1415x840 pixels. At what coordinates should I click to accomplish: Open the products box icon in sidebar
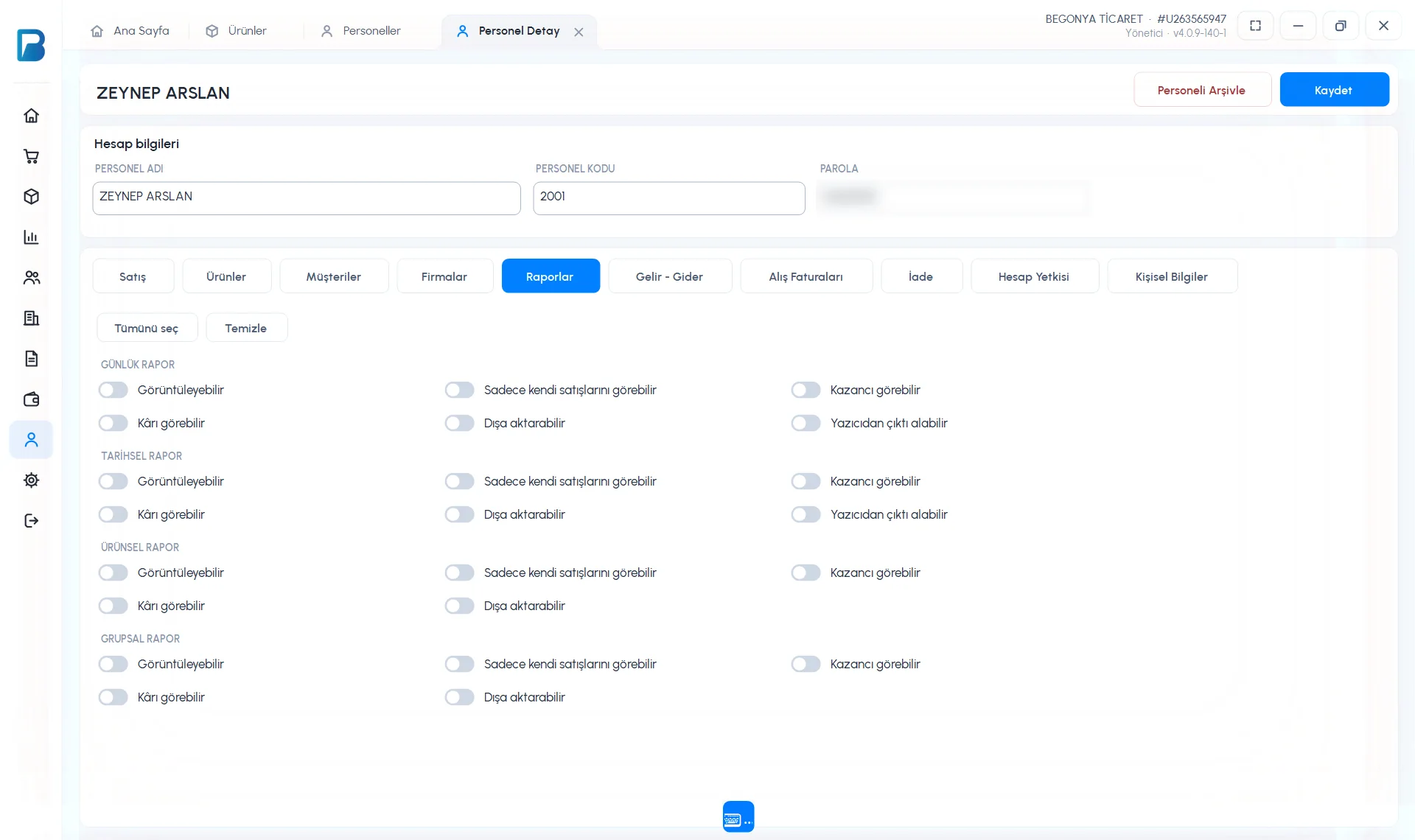(31, 197)
